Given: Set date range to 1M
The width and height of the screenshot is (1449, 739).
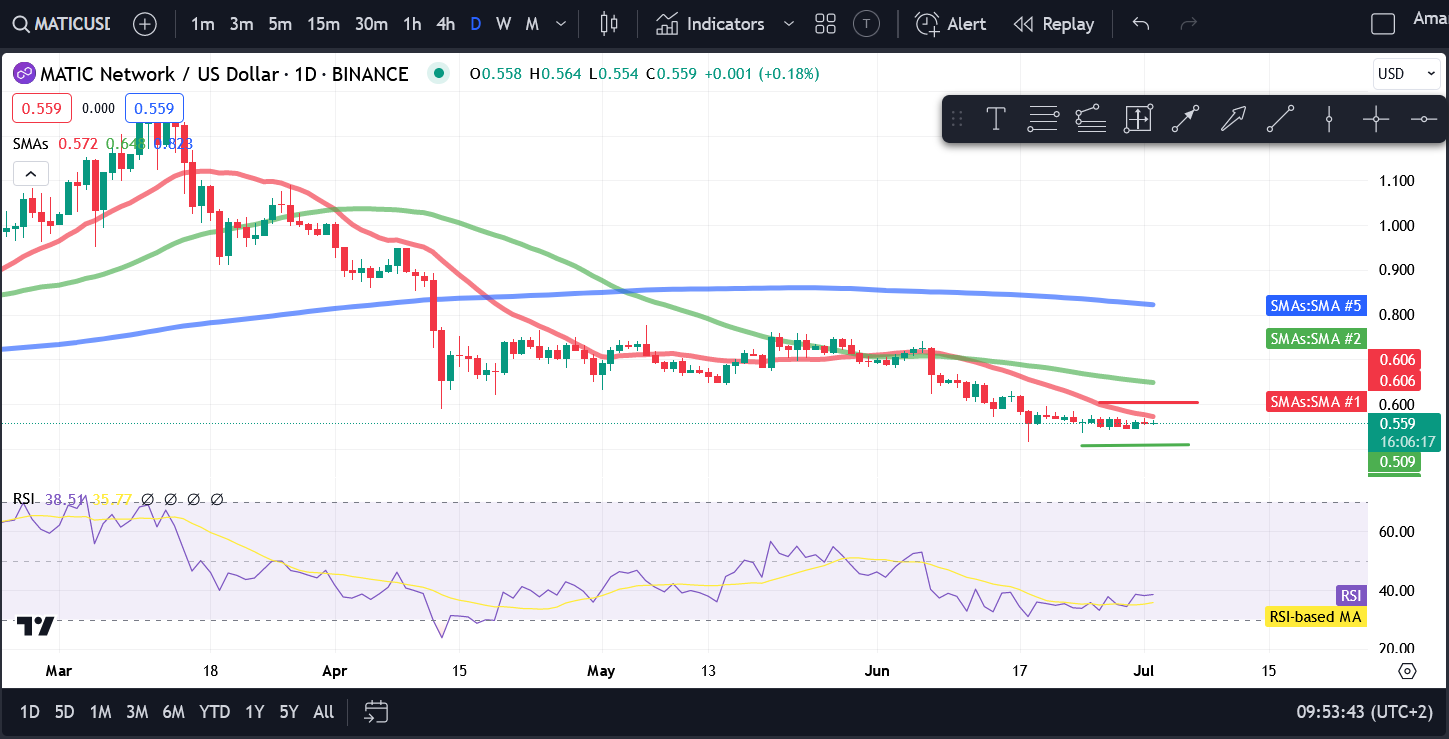Looking at the screenshot, I should pos(100,712).
